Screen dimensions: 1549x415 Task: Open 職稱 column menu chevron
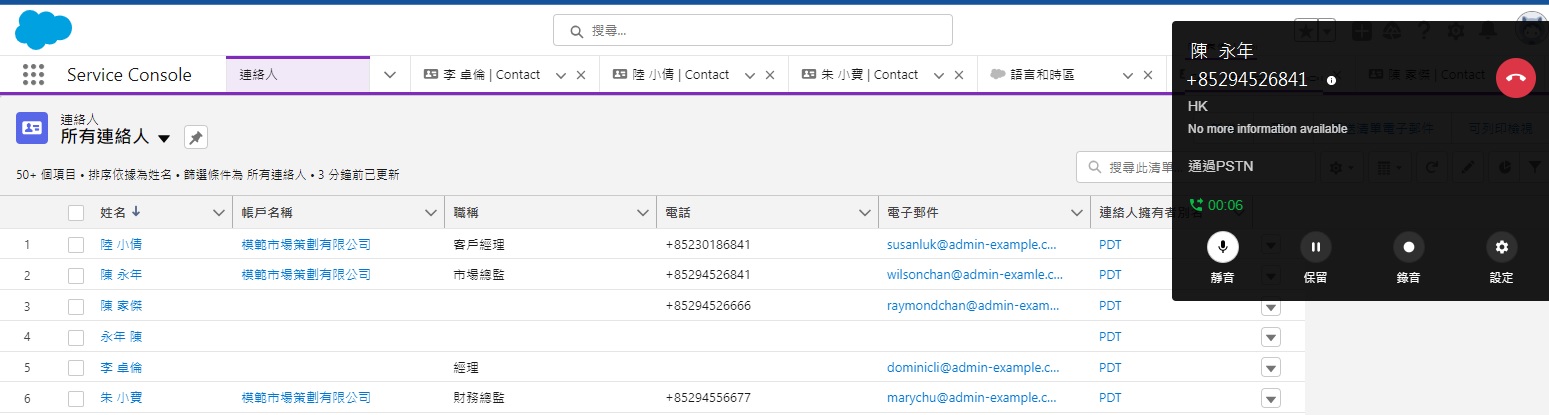pyautogui.click(x=645, y=212)
